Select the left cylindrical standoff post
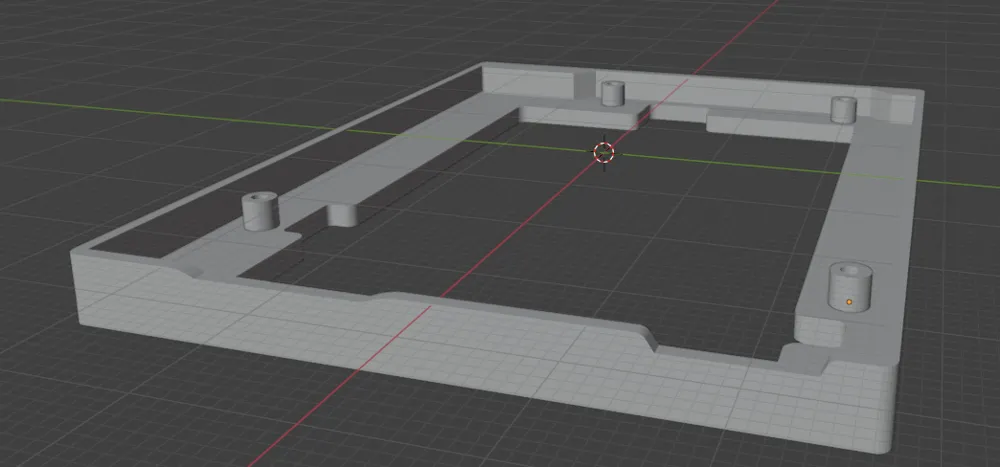Image resolution: width=1000 pixels, height=467 pixels. point(259,211)
